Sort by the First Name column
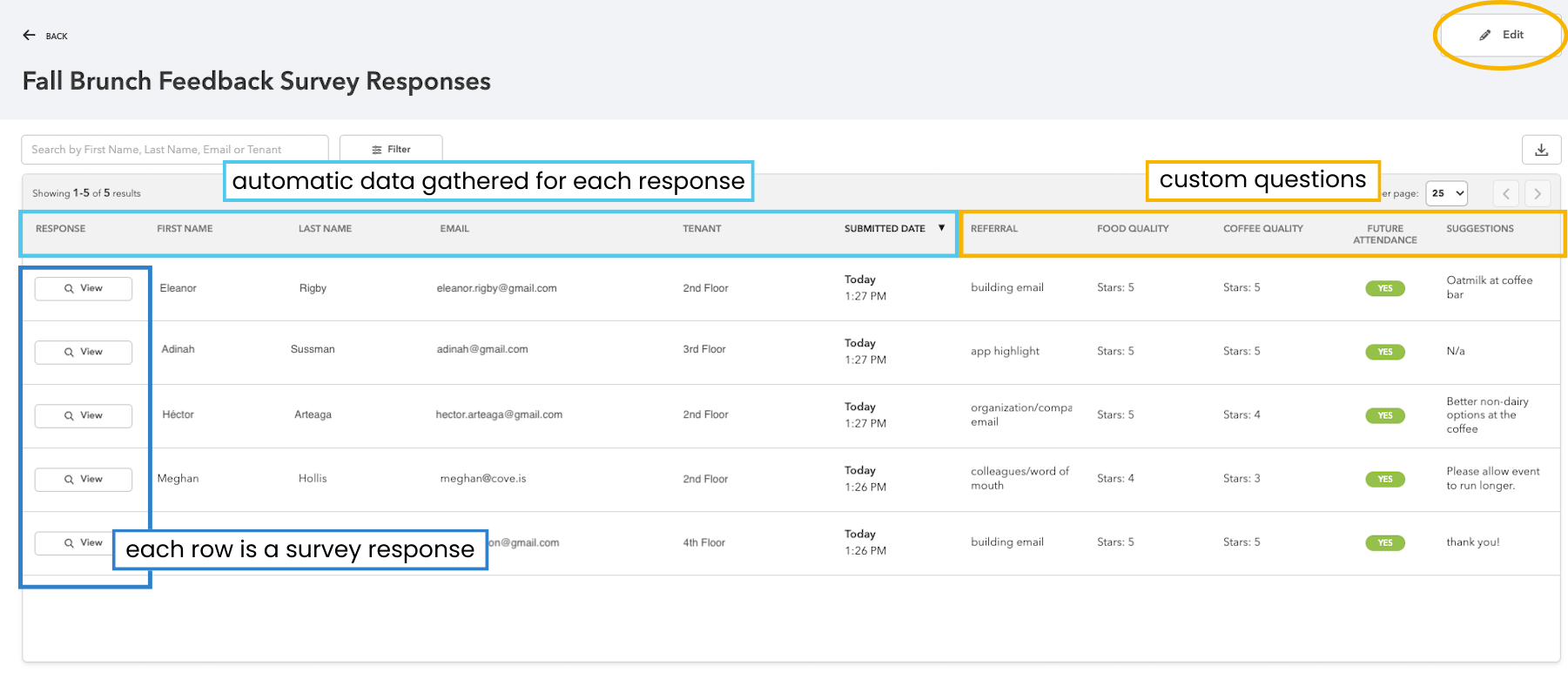 tap(185, 229)
